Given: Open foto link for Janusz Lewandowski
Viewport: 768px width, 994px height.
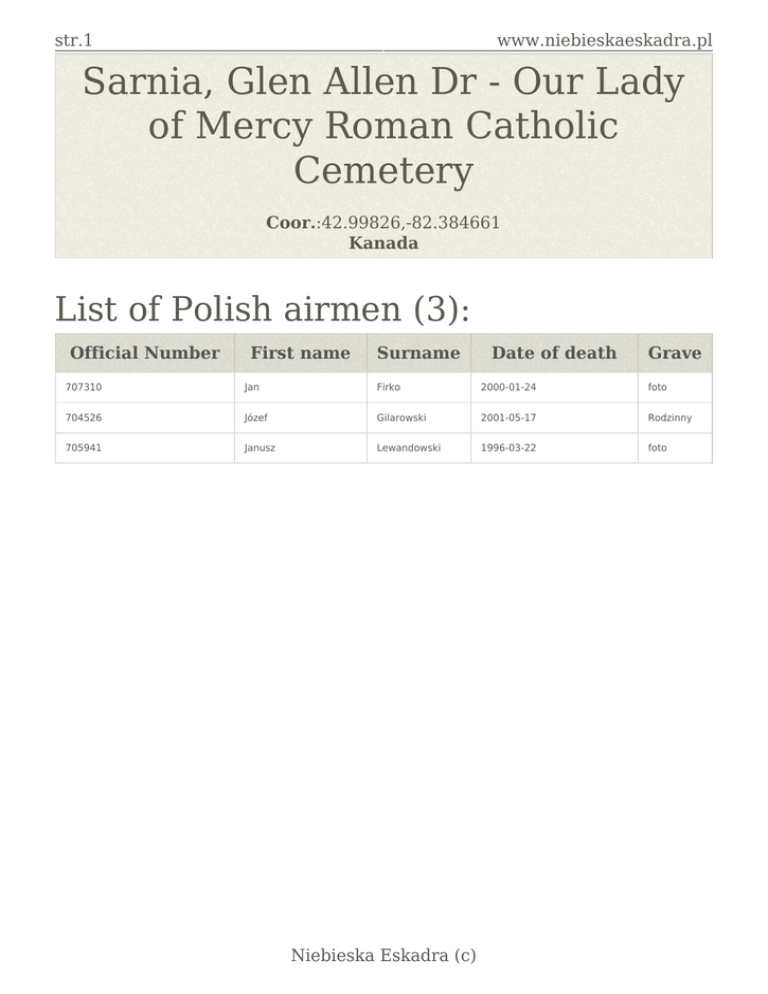Looking at the screenshot, I should [x=657, y=448].
